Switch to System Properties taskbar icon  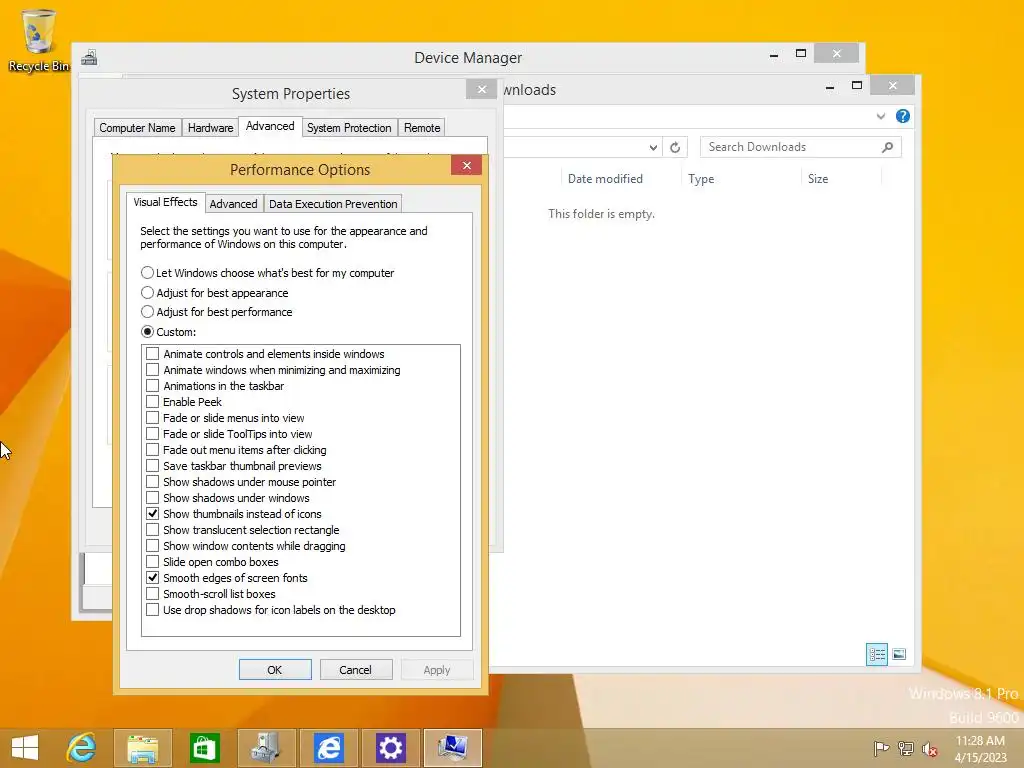453,748
